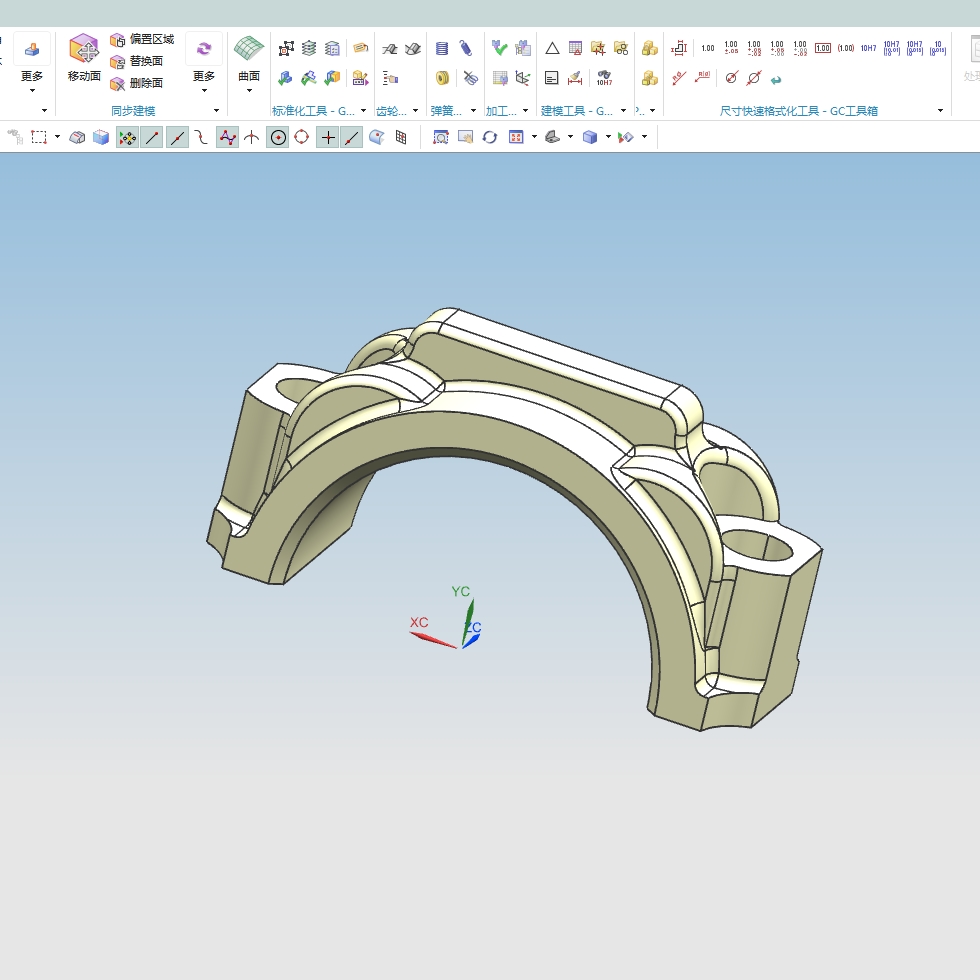
Task: Select the Move Face (移动面) tool
Action: (84, 58)
